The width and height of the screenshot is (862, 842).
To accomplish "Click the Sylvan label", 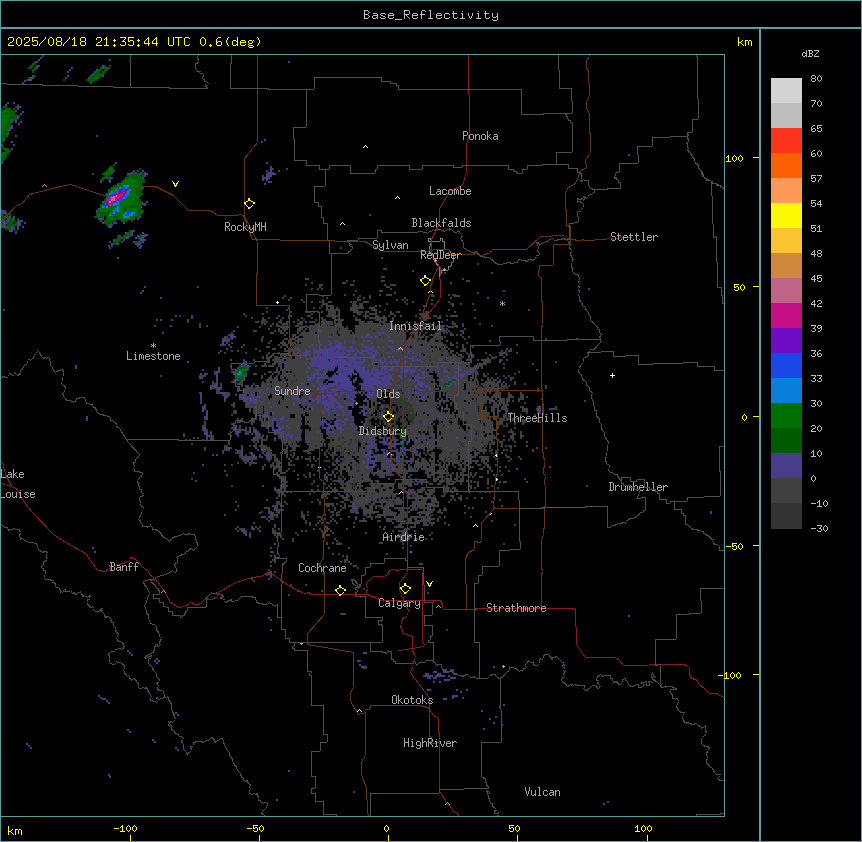I will (390, 245).
